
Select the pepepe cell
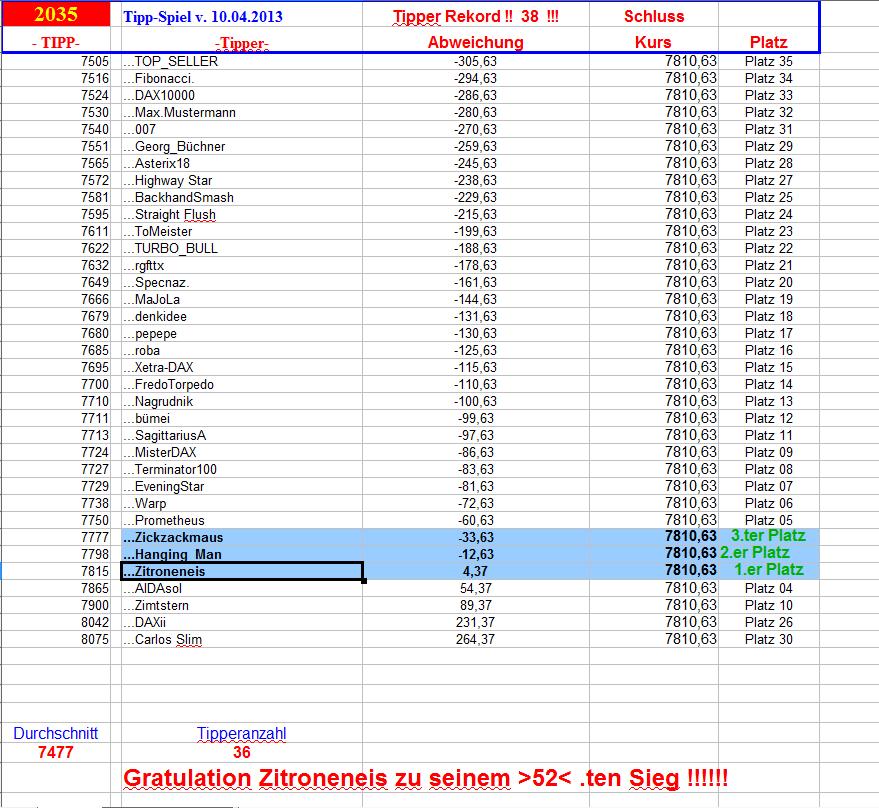click(x=242, y=334)
